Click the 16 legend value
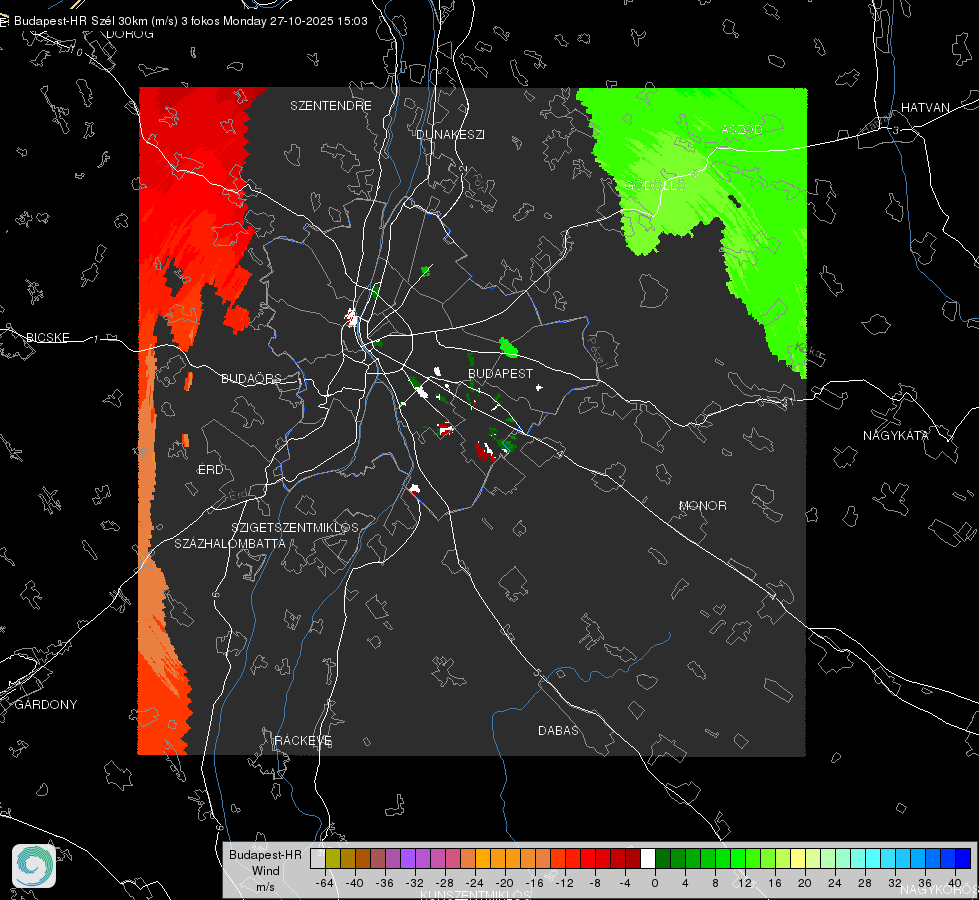 pos(775,883)
